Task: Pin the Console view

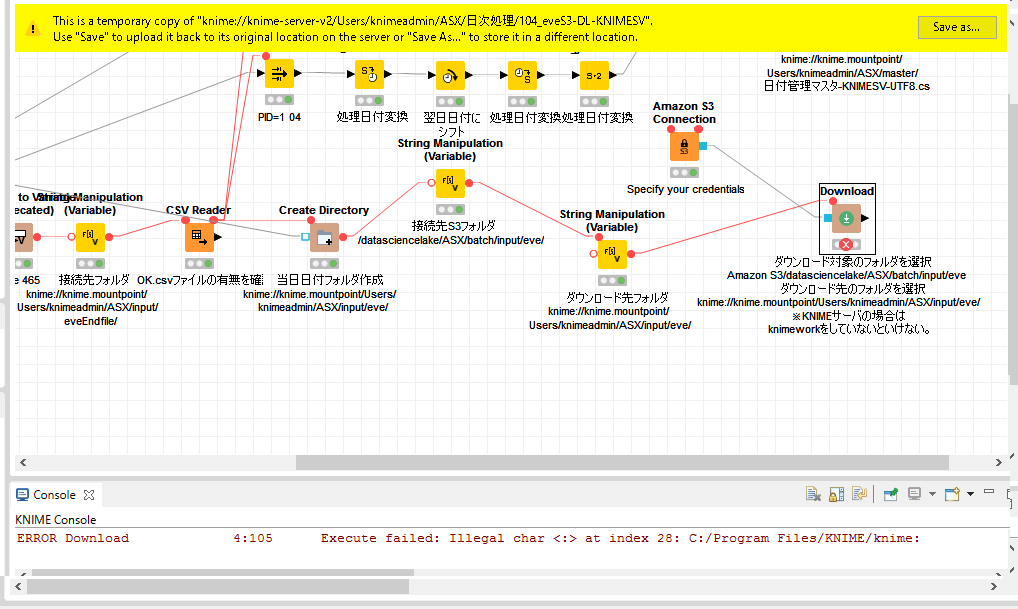Action: pyautogui.click(x=891, y=494)
